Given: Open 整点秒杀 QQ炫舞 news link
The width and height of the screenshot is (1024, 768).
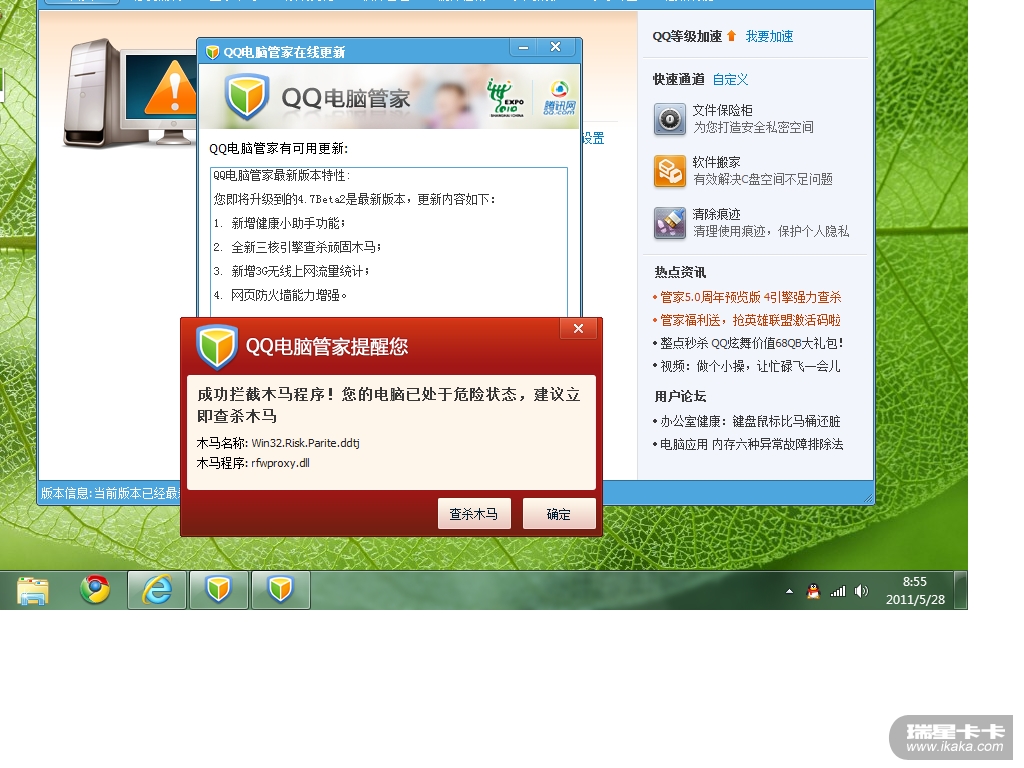Looking at the screenshot, I should coord(752,343).
